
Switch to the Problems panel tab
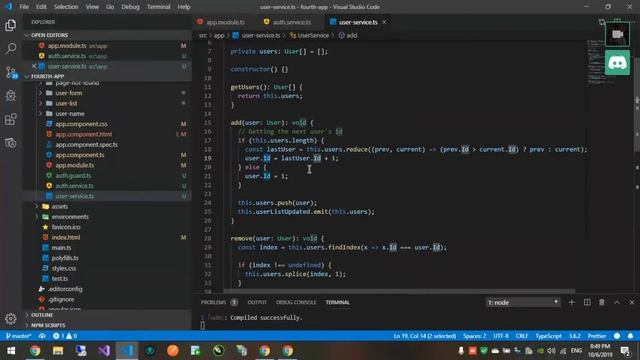coord(213,302)
